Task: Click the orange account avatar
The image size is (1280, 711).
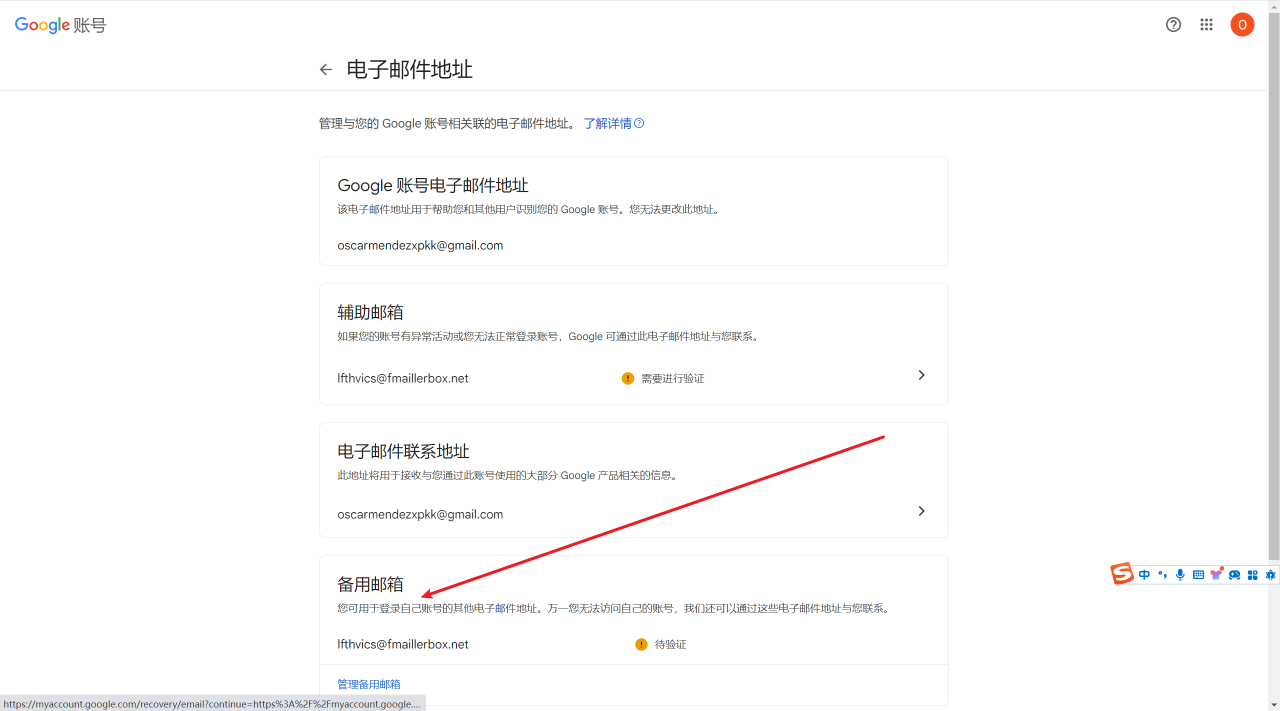Action: tap(1242, 25)
